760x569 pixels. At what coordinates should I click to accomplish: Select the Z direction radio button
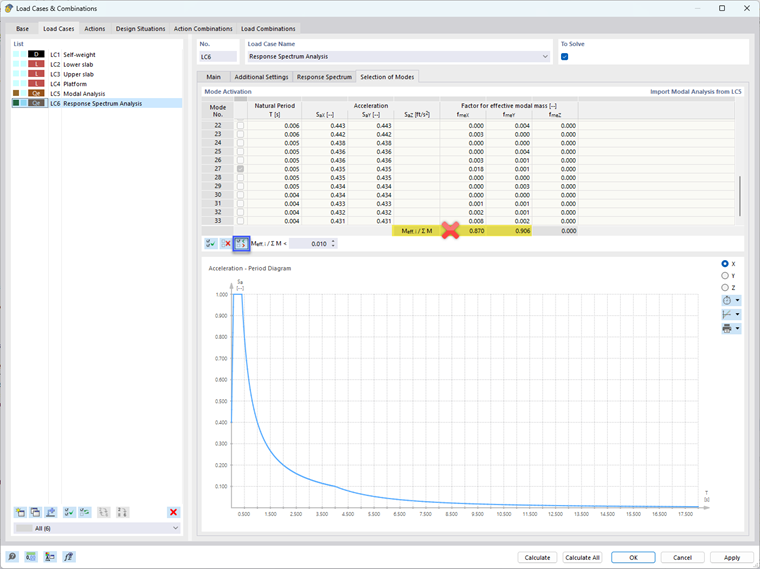725,287
